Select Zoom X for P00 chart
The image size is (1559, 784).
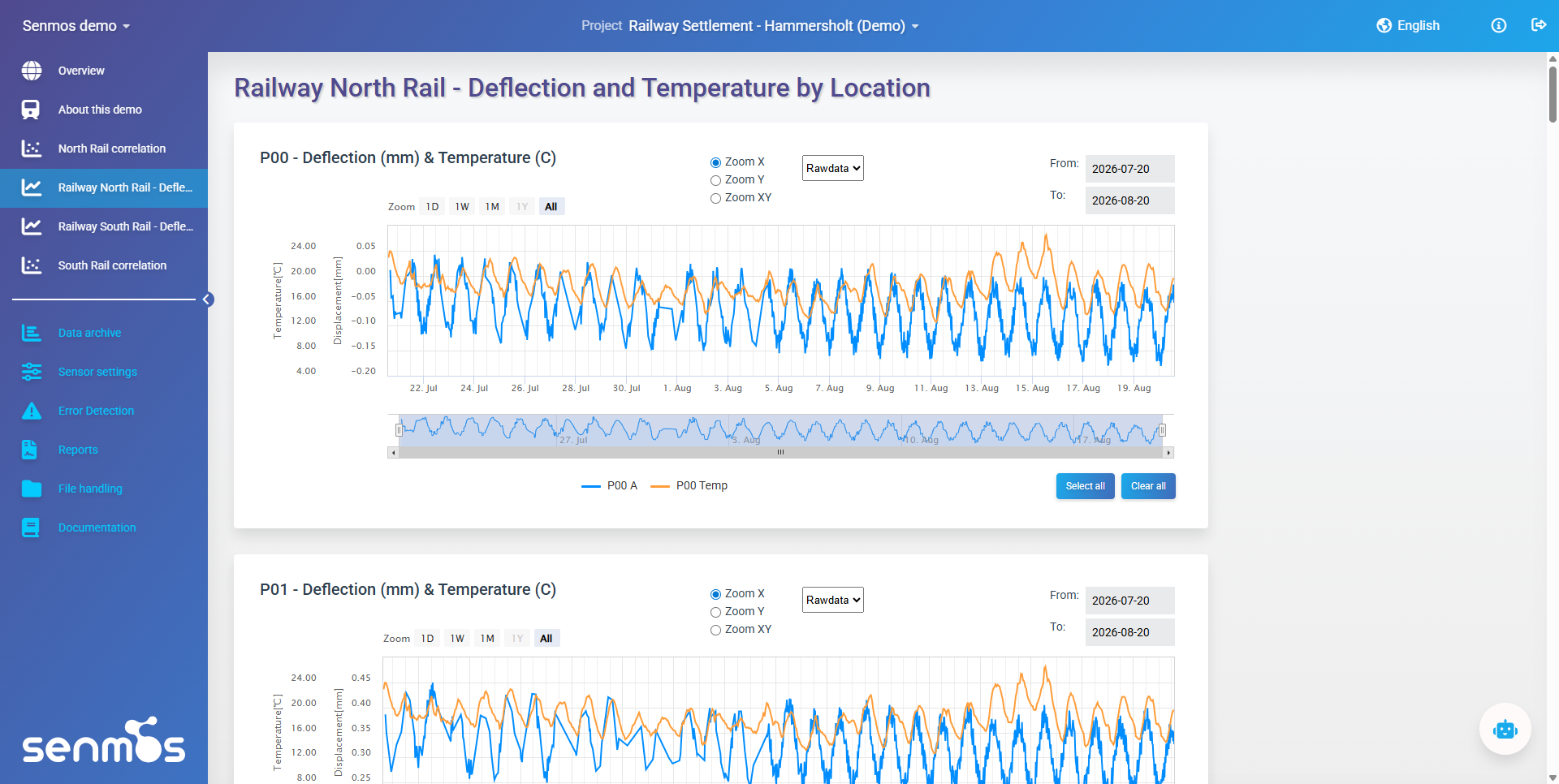point(715,163)
